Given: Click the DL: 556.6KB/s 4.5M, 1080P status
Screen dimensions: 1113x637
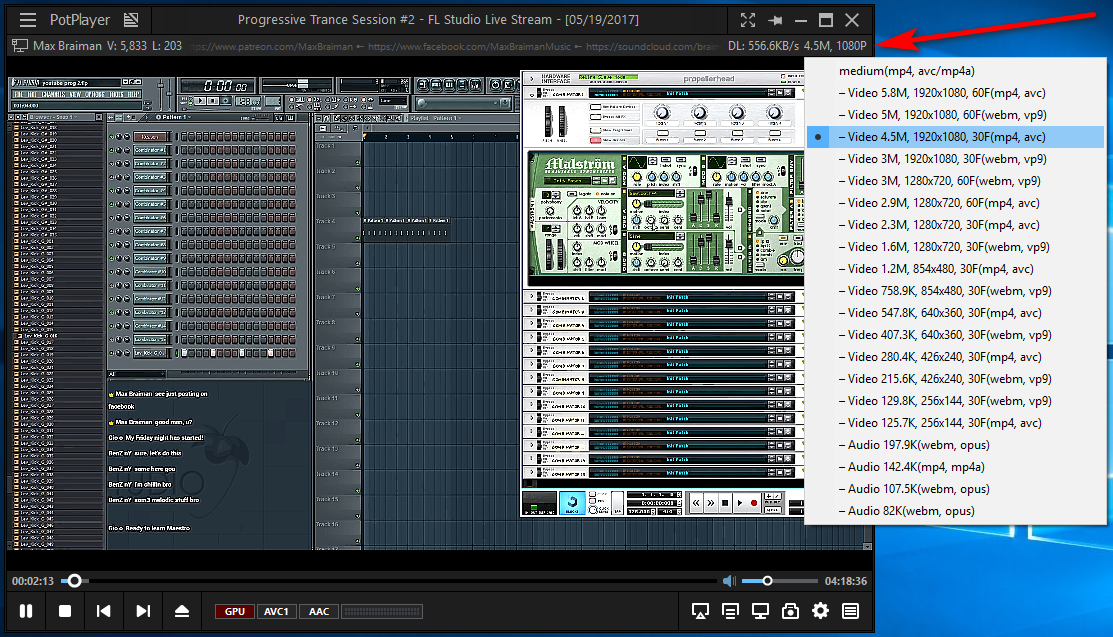Looking at the screenshot, I should click(x=797, y=46).
